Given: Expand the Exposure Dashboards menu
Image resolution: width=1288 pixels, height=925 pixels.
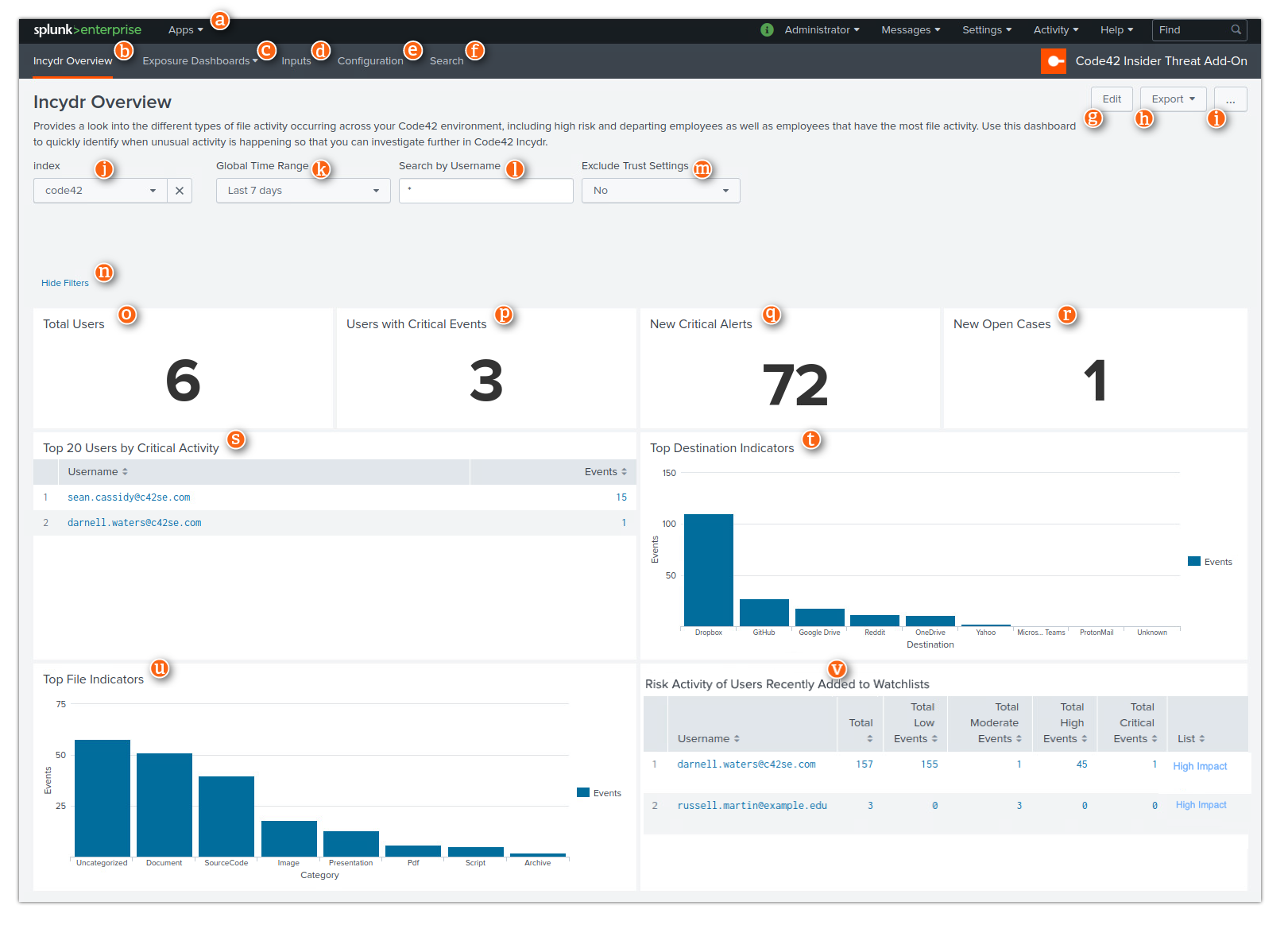Looking at the screenshot, I should 199,60.
